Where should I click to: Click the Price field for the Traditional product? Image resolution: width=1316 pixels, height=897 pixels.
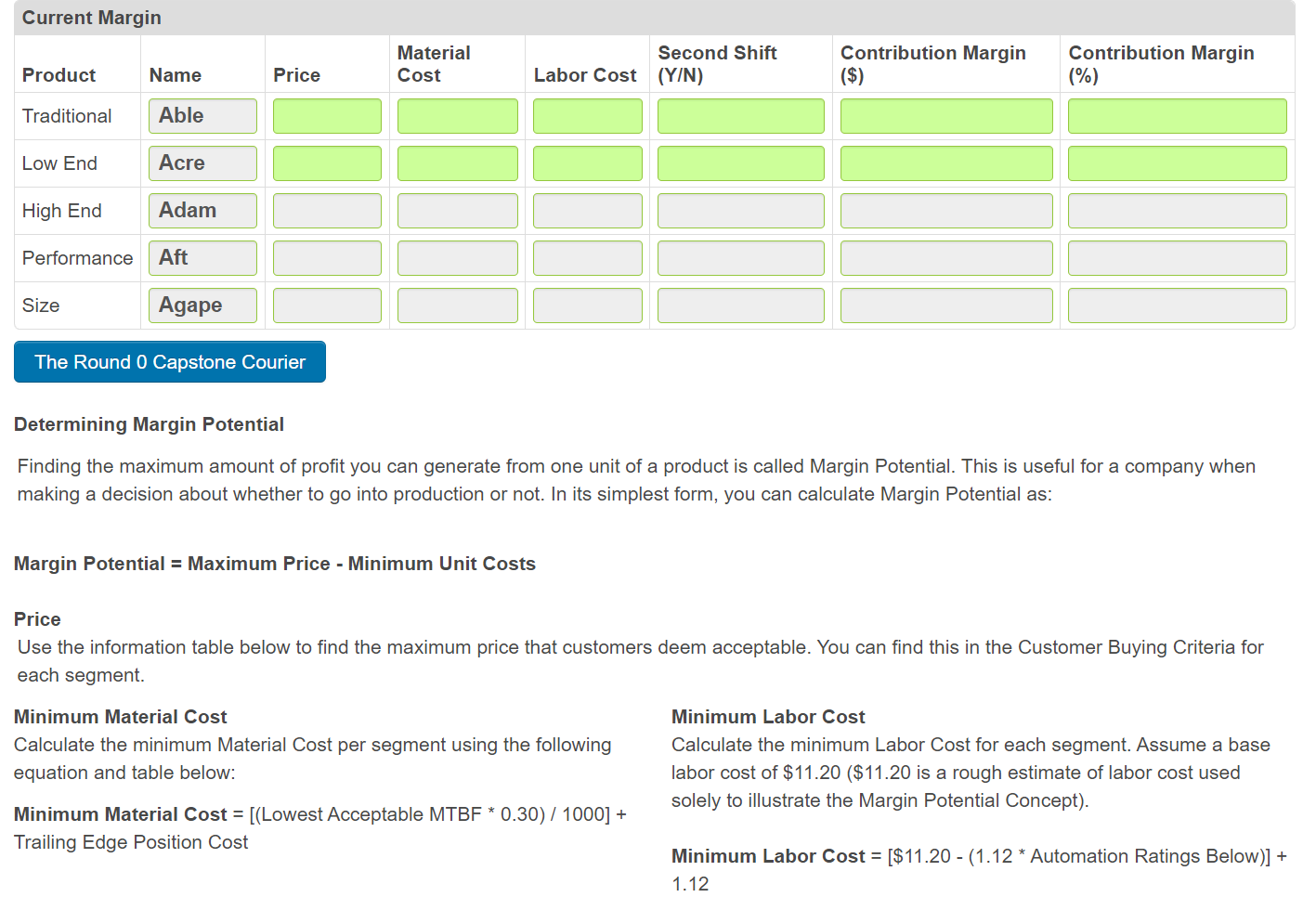tap(327, 115)
